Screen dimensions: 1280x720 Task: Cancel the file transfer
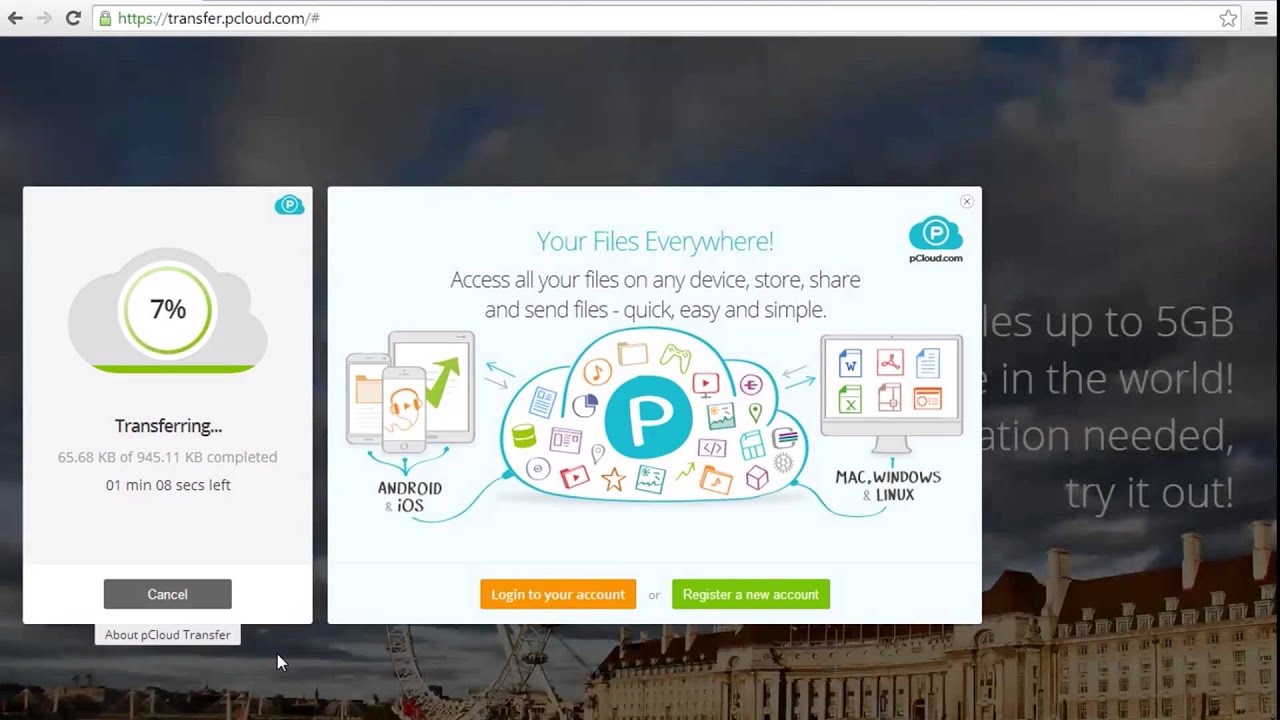[x=167, y=594]
